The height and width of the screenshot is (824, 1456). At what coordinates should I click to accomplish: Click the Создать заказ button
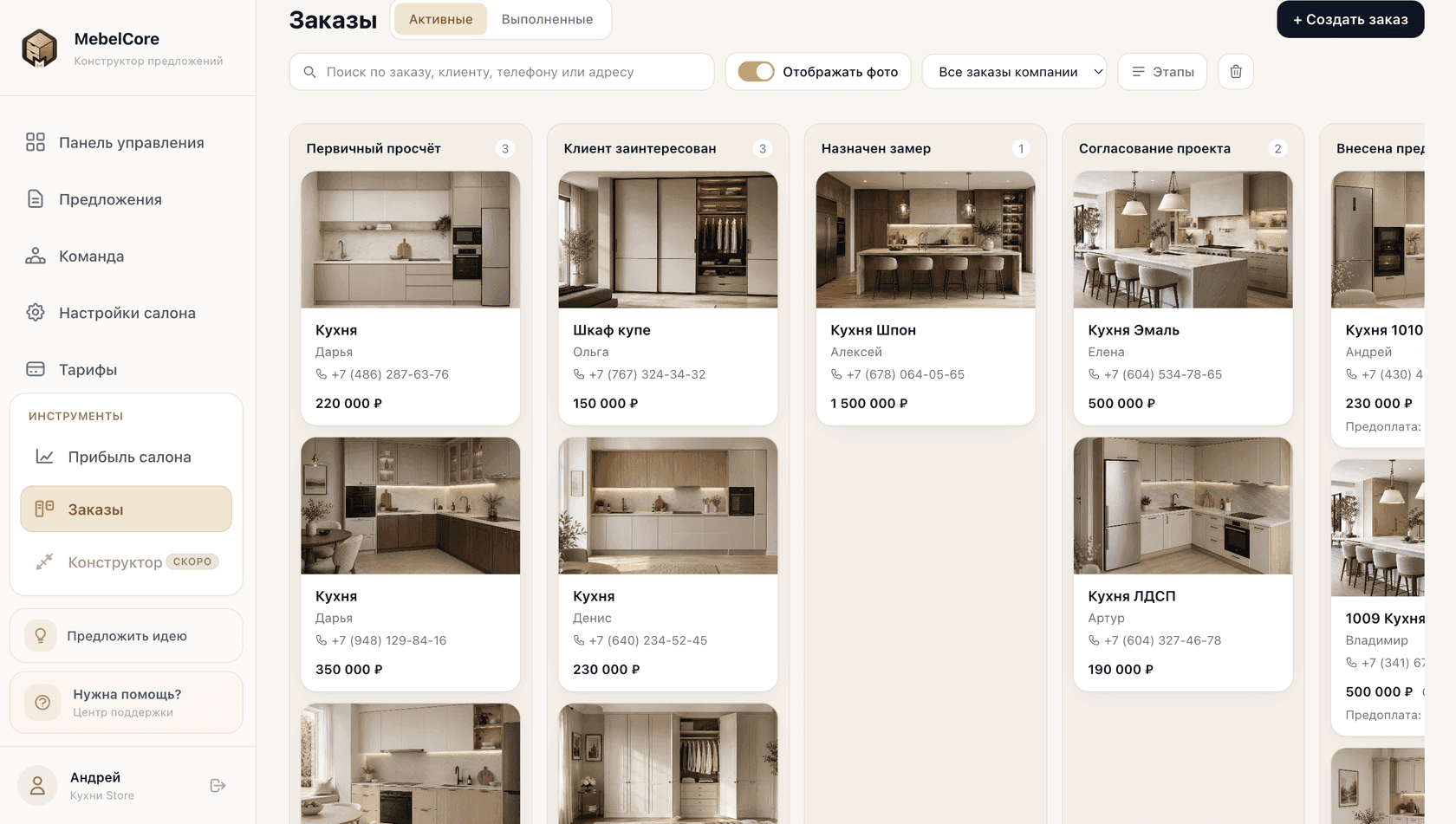pos(1350,19)
